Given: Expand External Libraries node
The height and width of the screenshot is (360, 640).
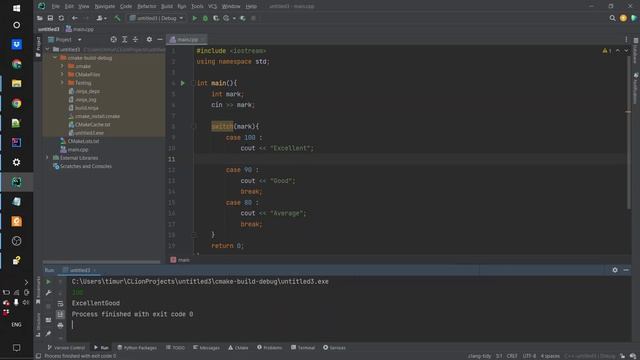Looking at the screenshot, I should [x=47, y=158].
